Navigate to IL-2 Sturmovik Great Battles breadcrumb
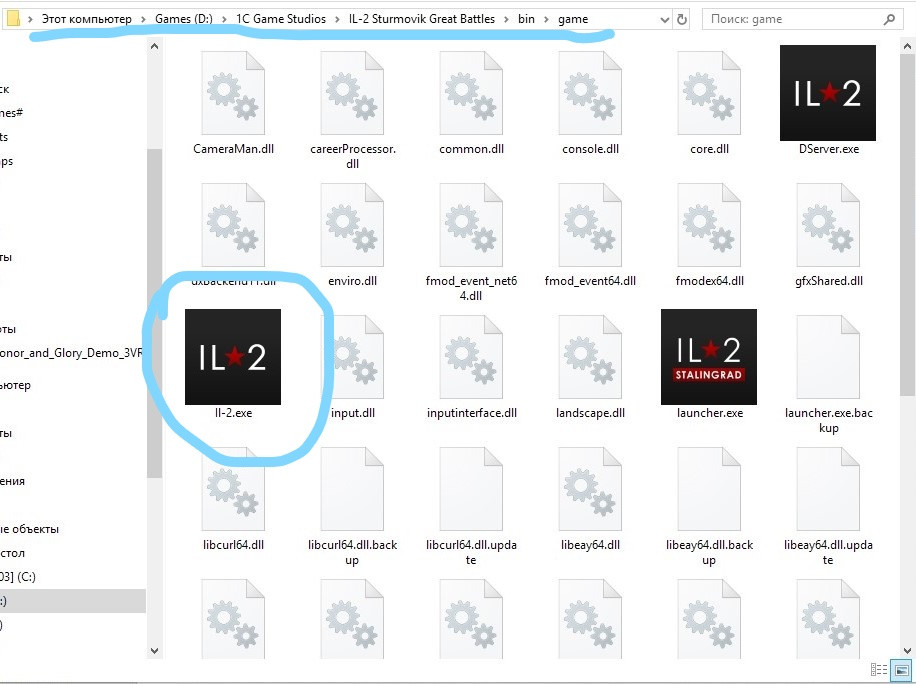The height and width of the screenshot is (684, 916). 422,19
